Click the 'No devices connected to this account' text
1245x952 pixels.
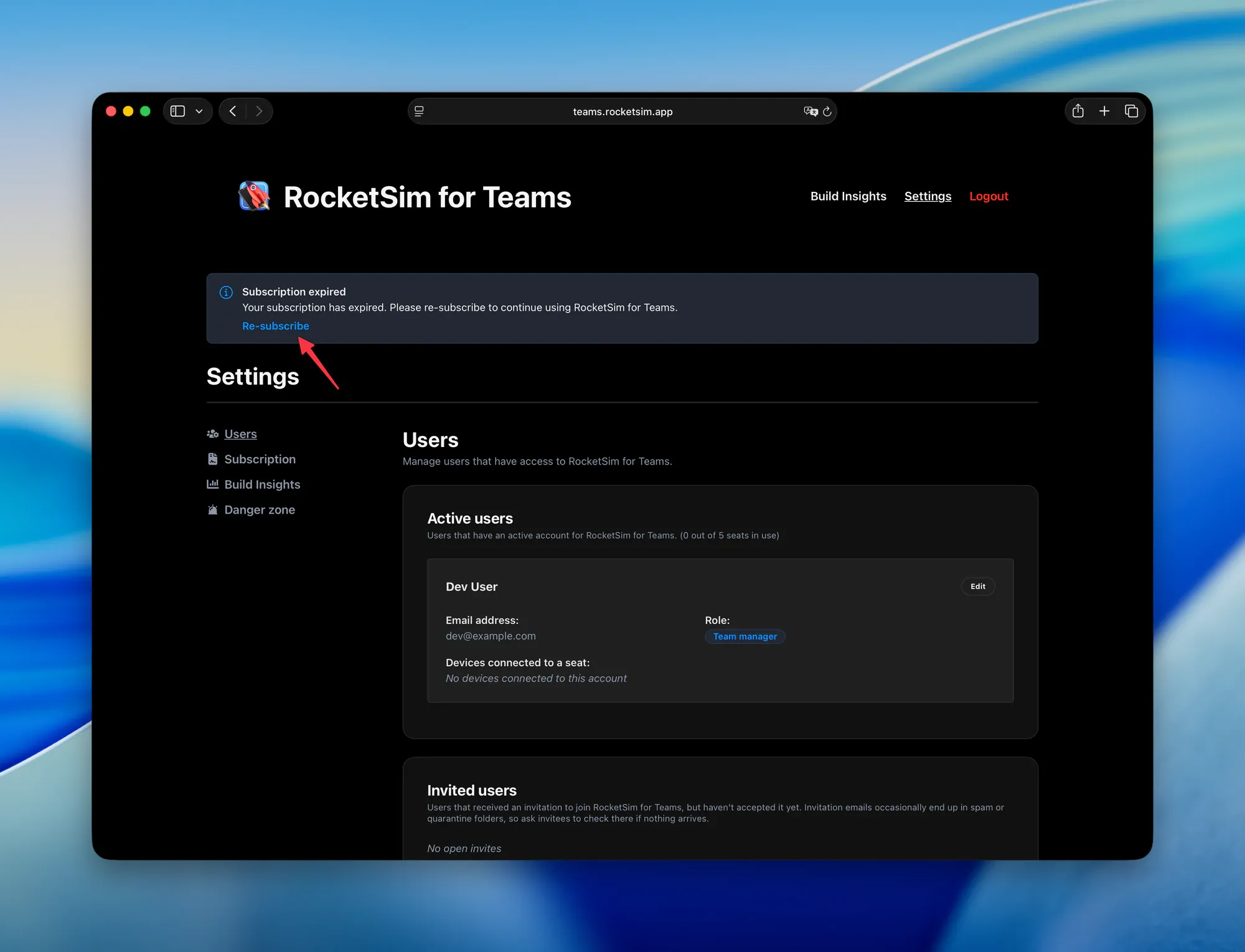[x=536, y=679]
